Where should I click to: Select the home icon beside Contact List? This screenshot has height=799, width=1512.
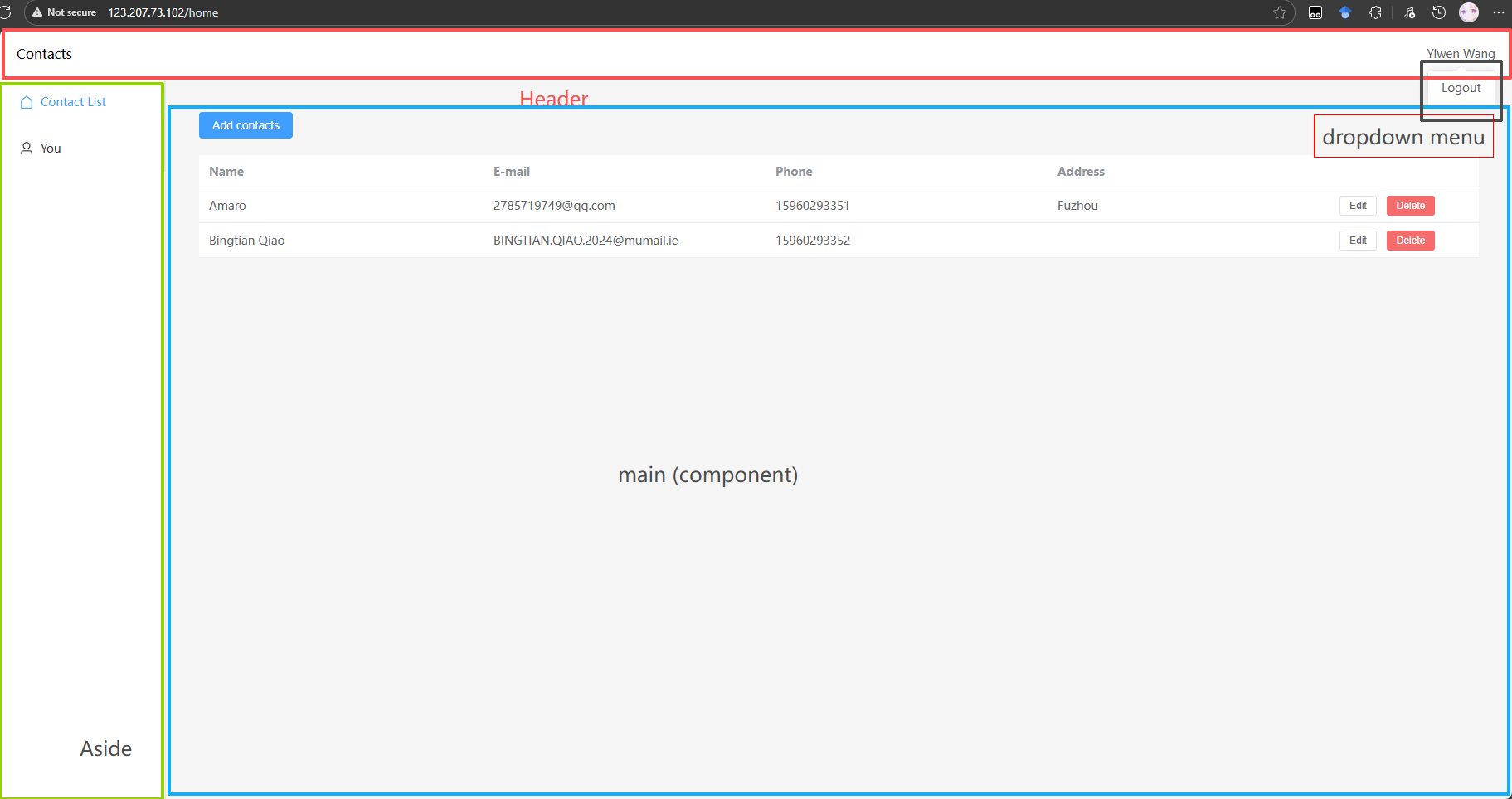click(x=26, y=101)
